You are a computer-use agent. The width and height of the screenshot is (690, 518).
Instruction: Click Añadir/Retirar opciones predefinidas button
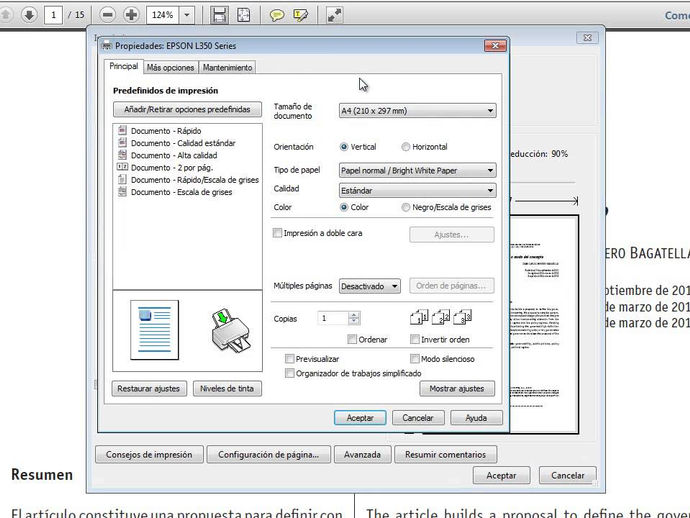point(187,110)
